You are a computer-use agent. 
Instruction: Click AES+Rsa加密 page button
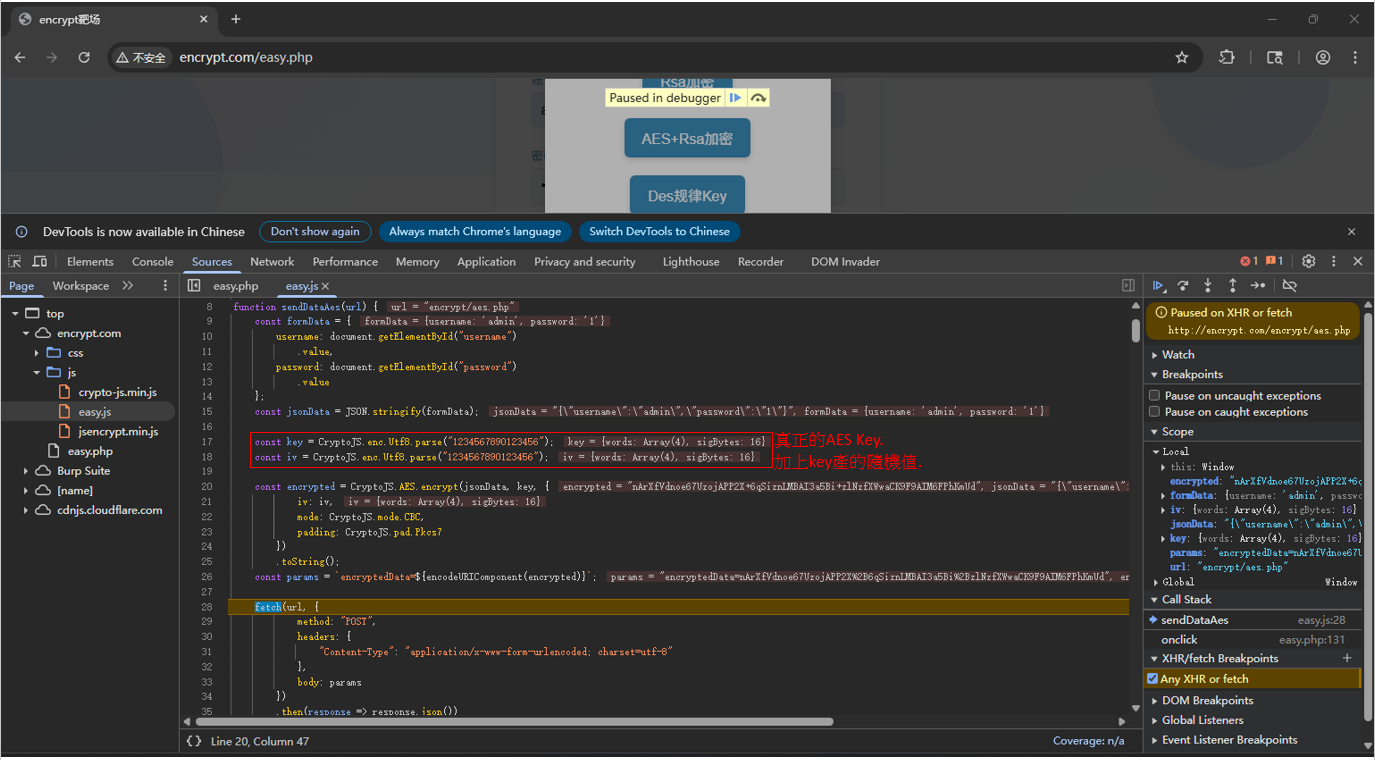click(687, 139)
